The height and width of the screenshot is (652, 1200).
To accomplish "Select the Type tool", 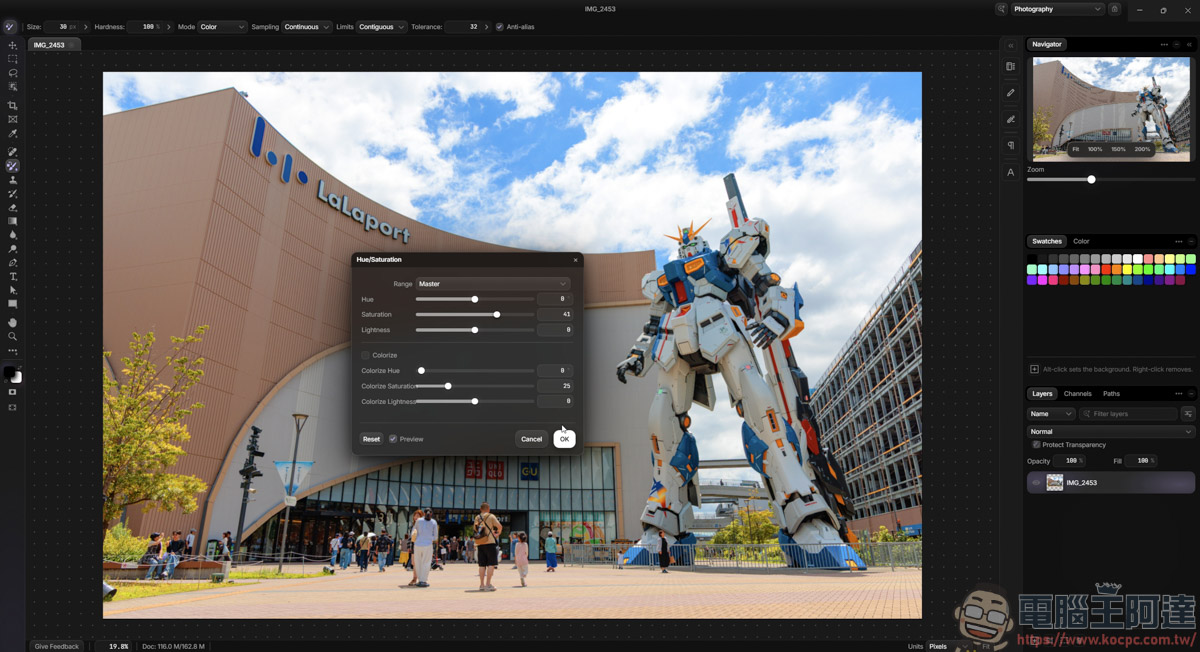I will pos(13,276).
